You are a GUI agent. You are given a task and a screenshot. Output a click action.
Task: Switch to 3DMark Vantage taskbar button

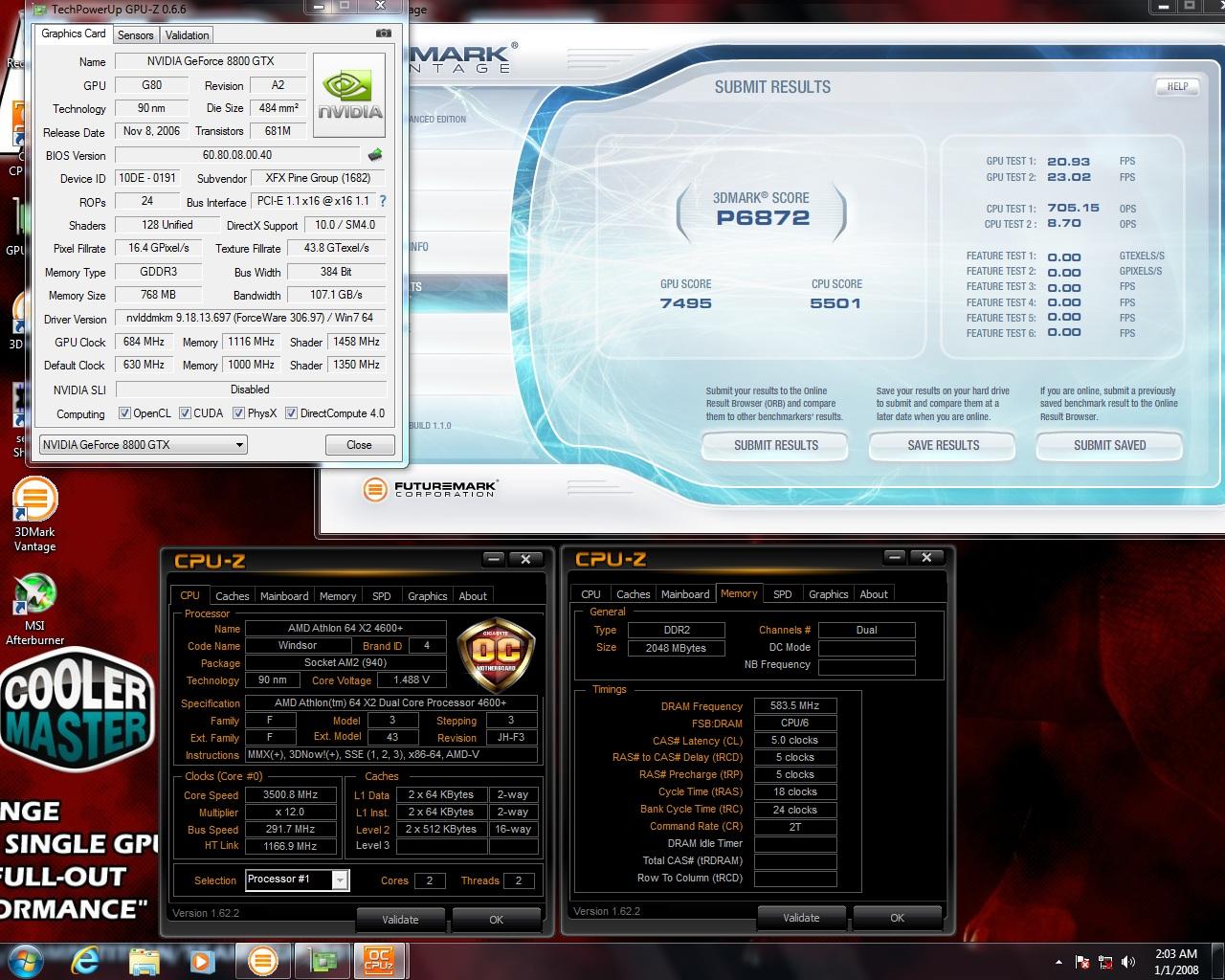coord(263,961)
